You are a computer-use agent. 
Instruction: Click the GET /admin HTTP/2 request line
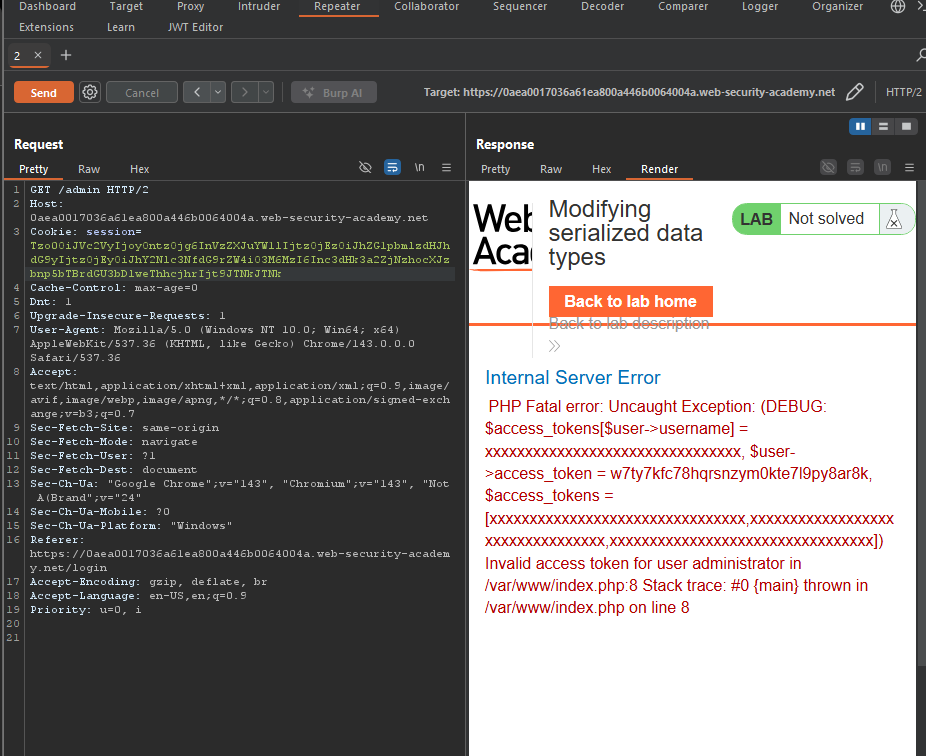click(x=89, y=190)
